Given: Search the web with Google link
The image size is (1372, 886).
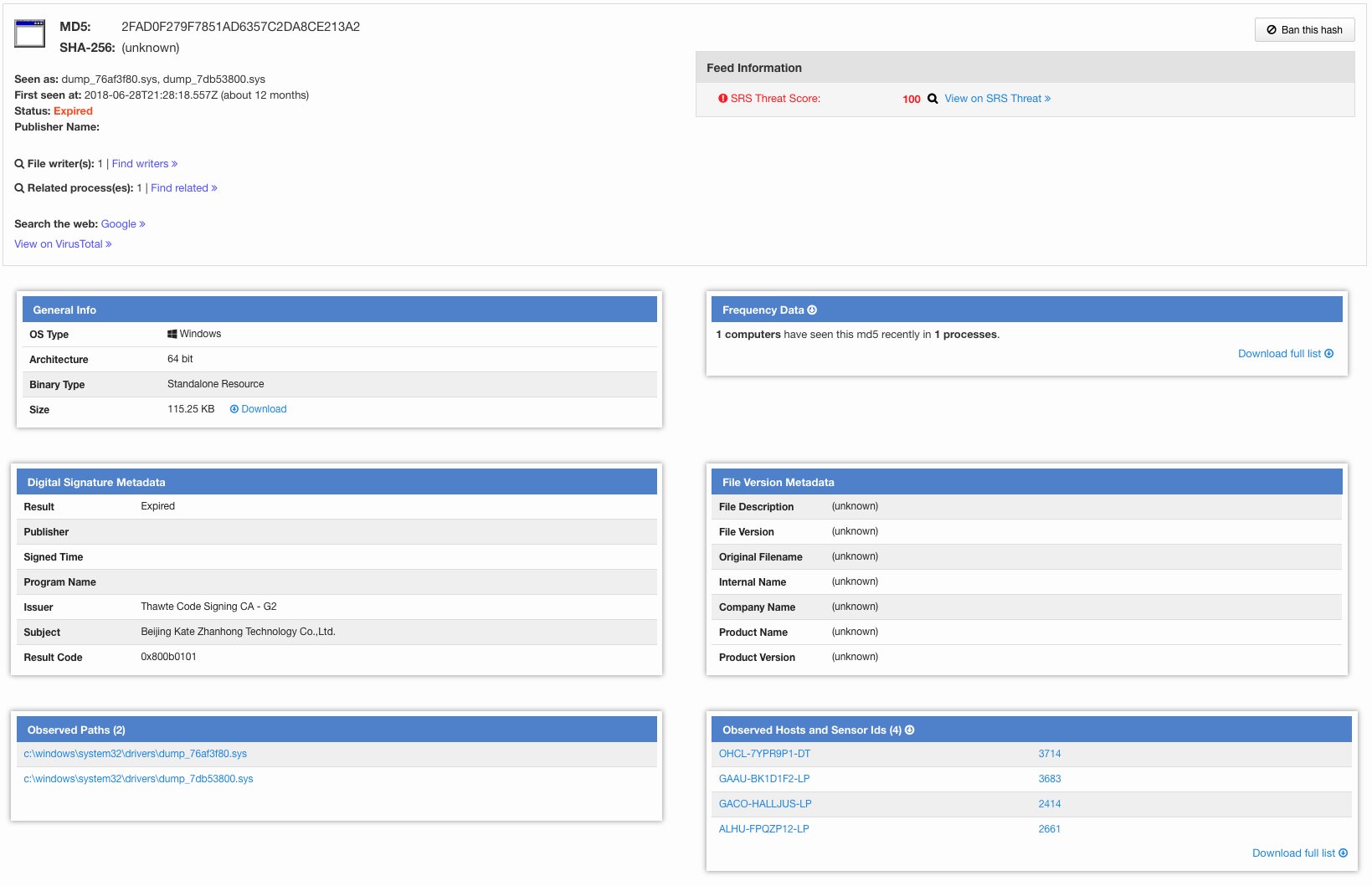Looking at the screenshot, I should tap(122, 224).
